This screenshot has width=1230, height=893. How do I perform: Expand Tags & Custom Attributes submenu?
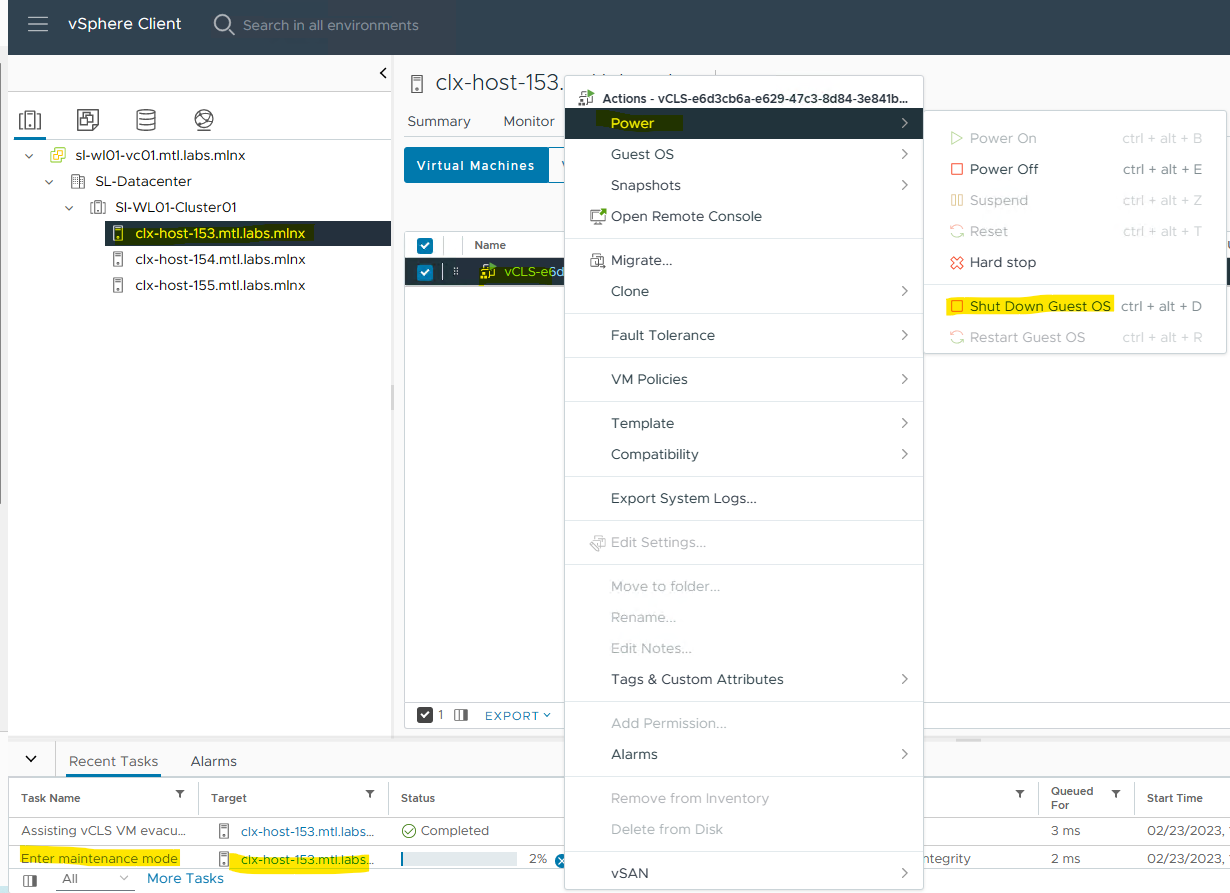744,679
